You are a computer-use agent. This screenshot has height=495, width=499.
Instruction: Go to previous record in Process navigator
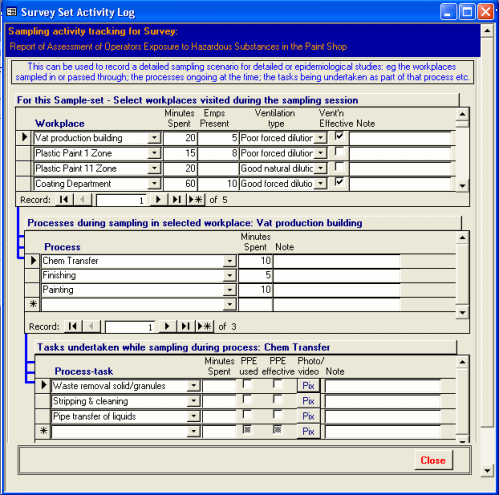[91, 326]
